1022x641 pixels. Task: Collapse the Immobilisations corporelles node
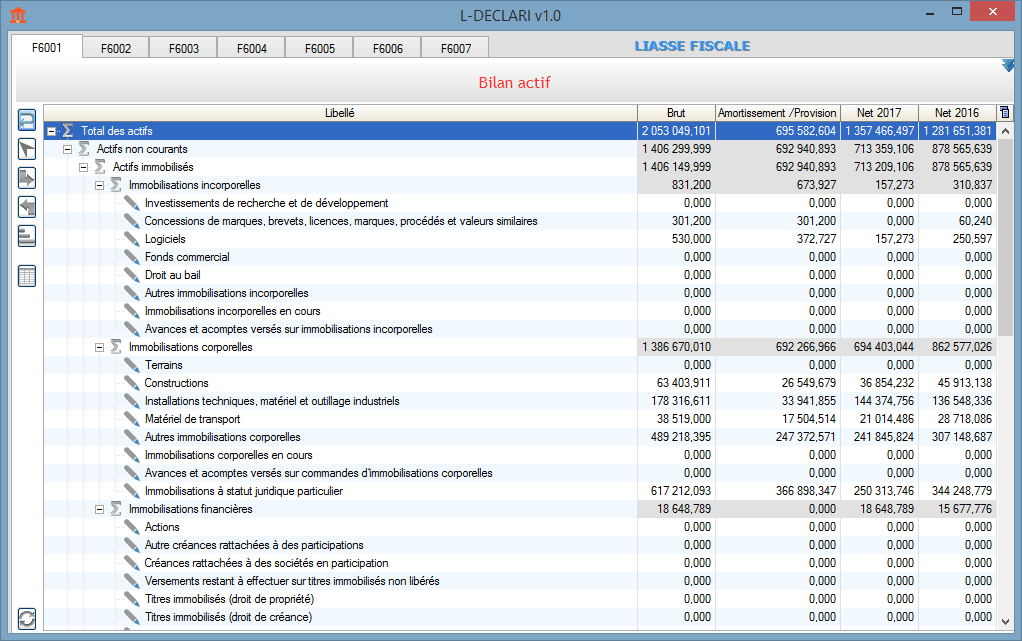(x=100, y=347)
